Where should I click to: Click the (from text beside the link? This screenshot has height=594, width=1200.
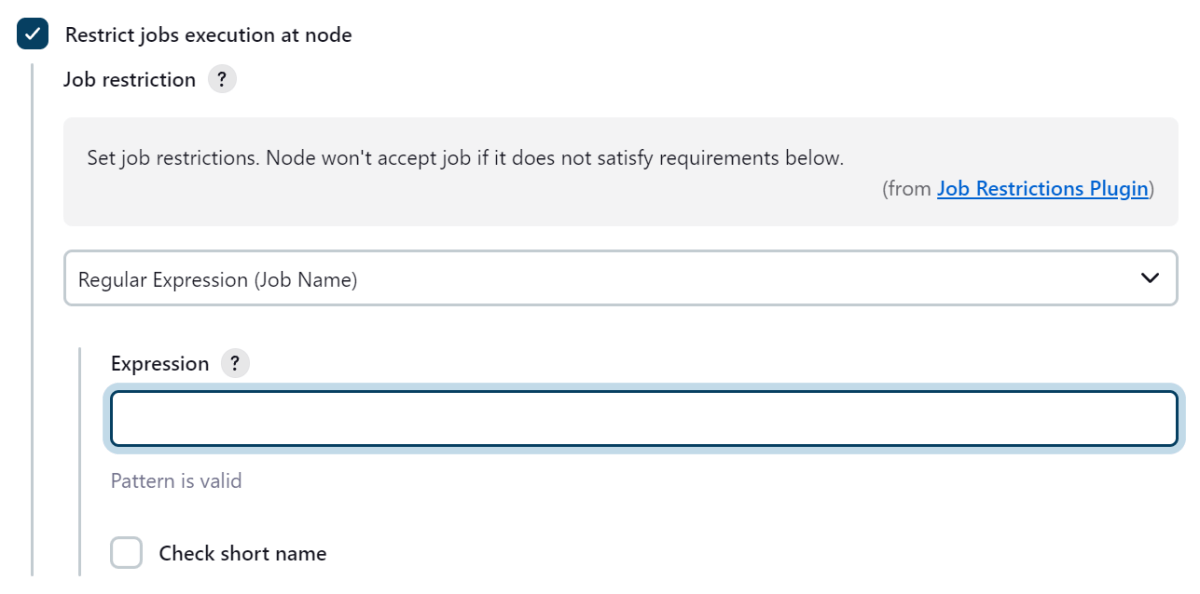[908, 189]
